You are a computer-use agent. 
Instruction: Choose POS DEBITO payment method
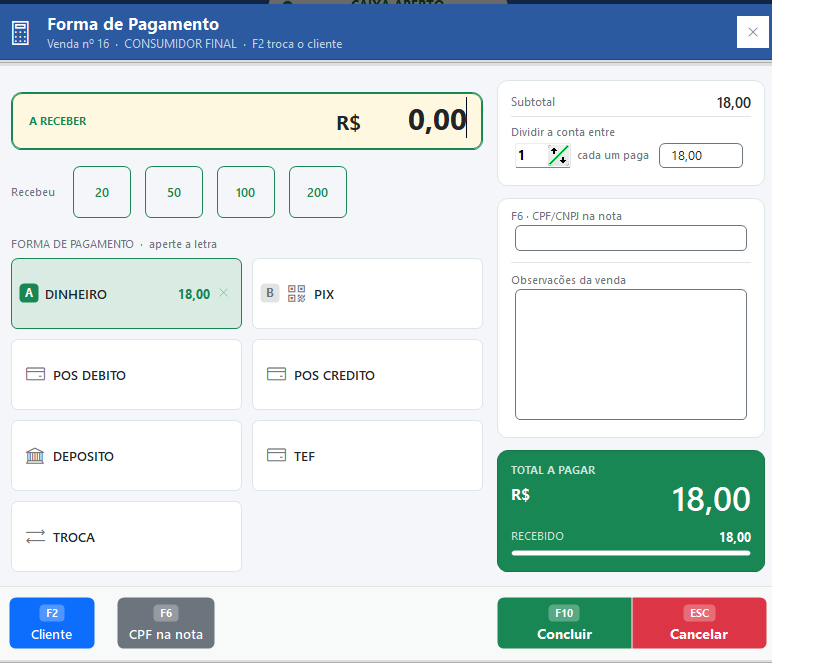tap(126, 375)
